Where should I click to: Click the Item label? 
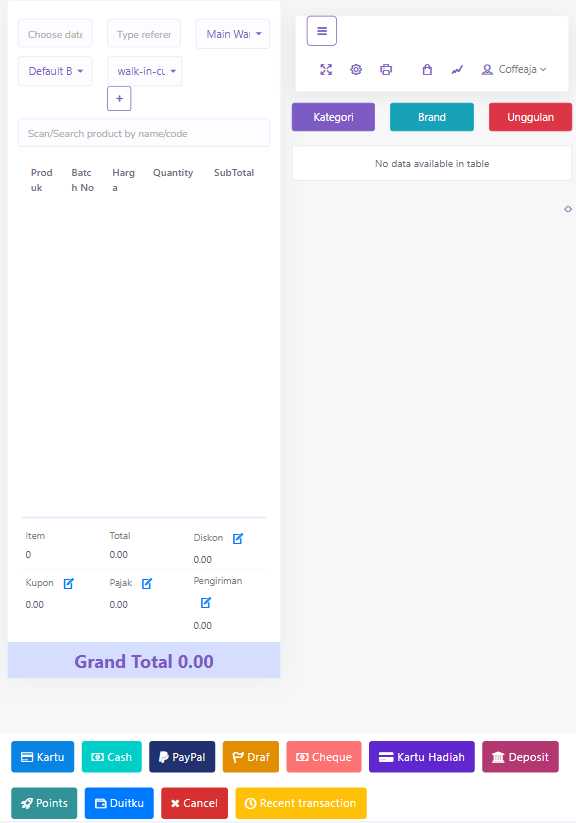(35, 536)
